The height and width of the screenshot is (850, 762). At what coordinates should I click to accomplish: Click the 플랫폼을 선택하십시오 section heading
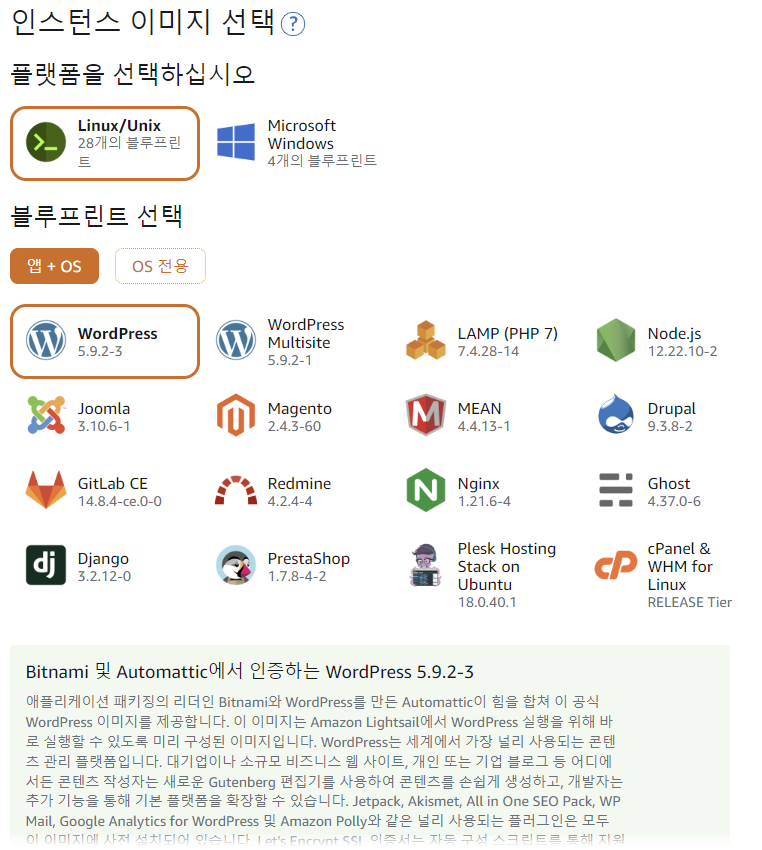pyautogui.click(x=133, y=74)
